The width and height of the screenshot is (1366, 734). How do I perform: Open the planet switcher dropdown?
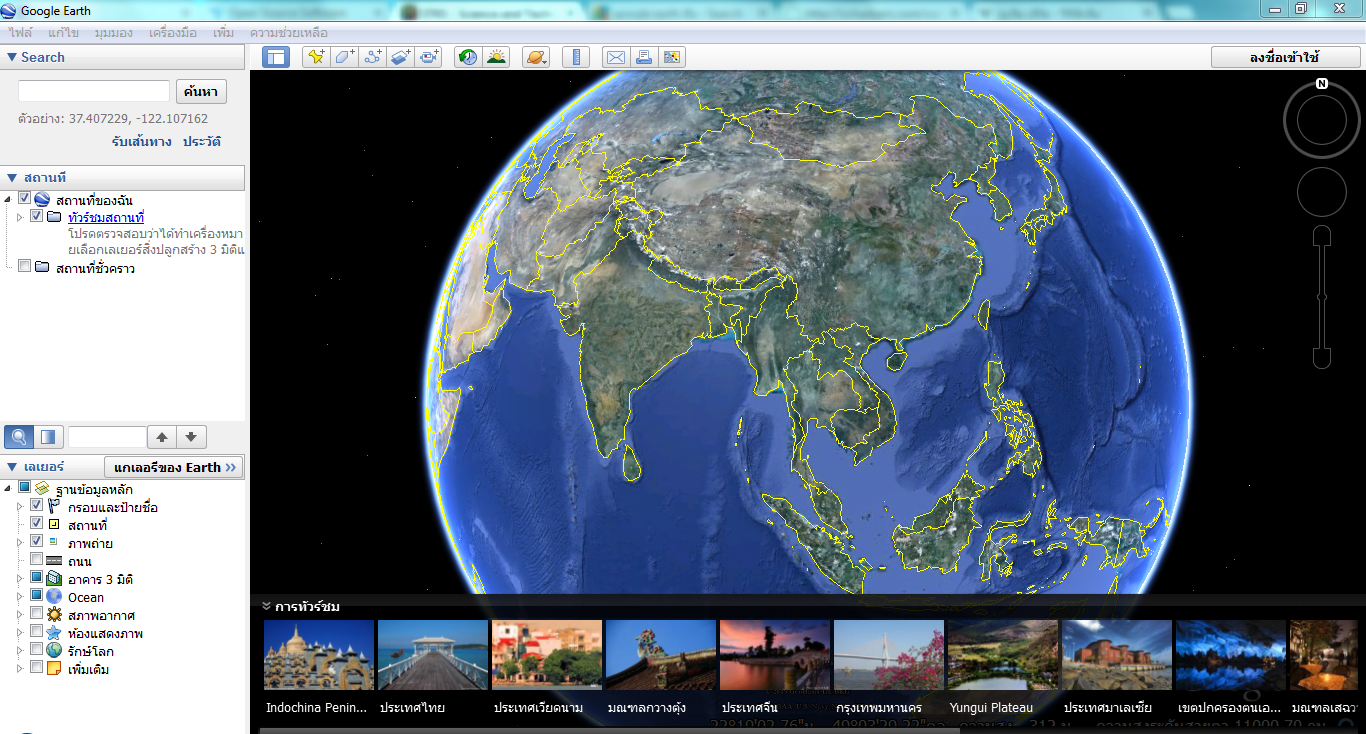pyautogui.click(x=536, y=57)
